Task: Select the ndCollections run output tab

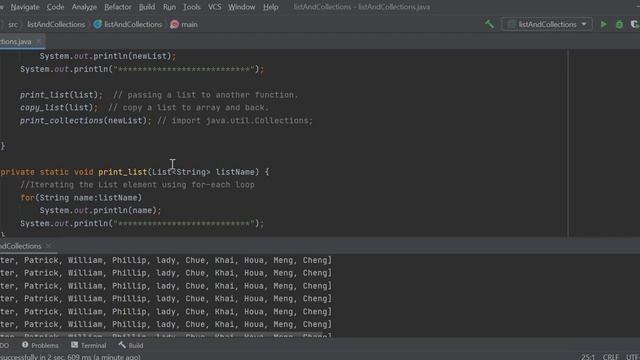Action: point(20,246)
